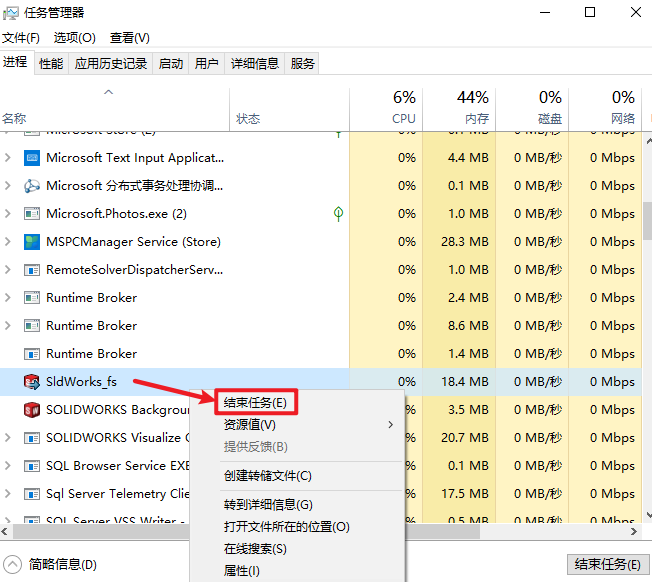The height and width of the screenshot is (582, 652).
Task: Click the SOLIDWORKS Background process icon
Action: (x=31, y=409)
